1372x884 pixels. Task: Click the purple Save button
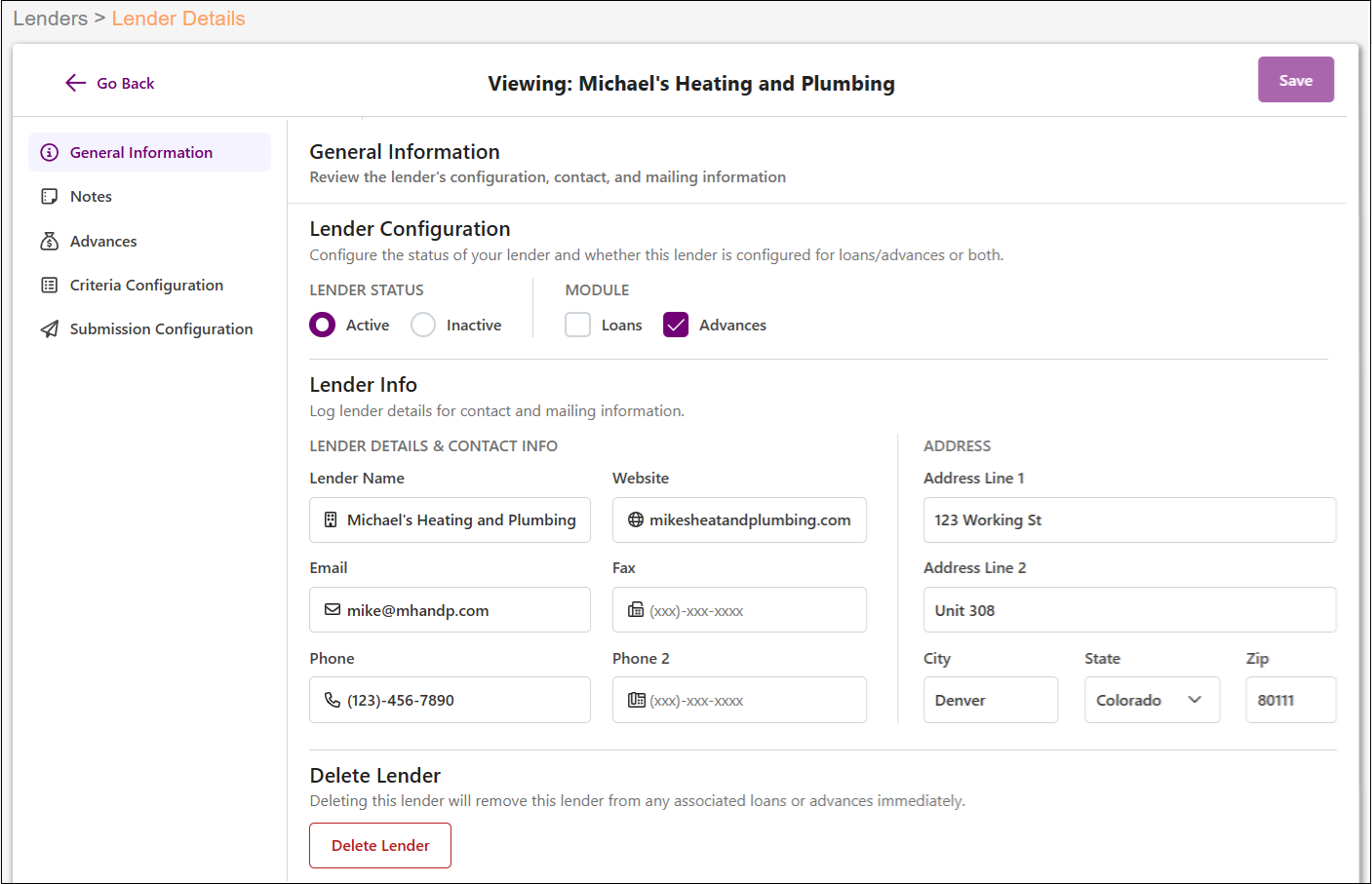[x=1296, y=80]
